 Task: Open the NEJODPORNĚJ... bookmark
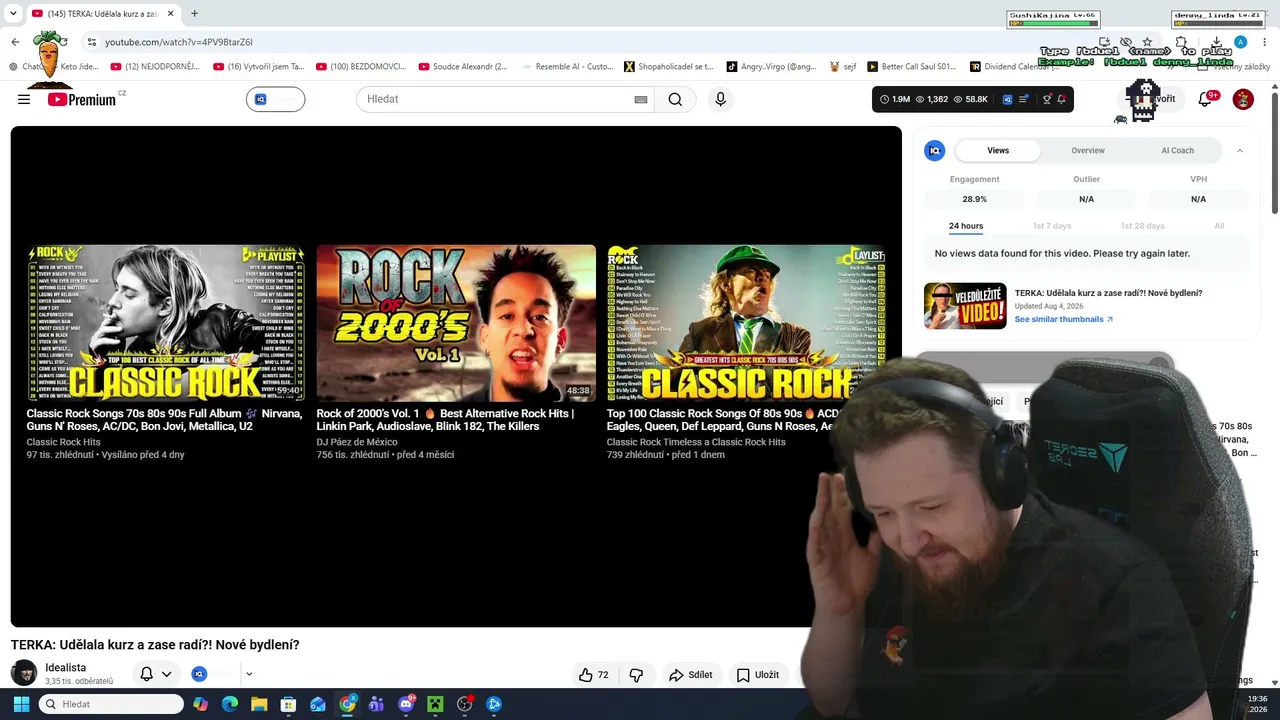pyautogui.click(x=155, y=67)
